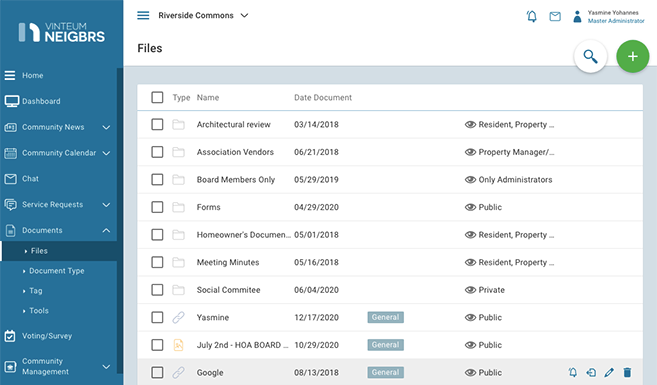Edit the Google file with the pencil icon
The height and width of the screenshot is (385, 657).
[x=609, y=372]
